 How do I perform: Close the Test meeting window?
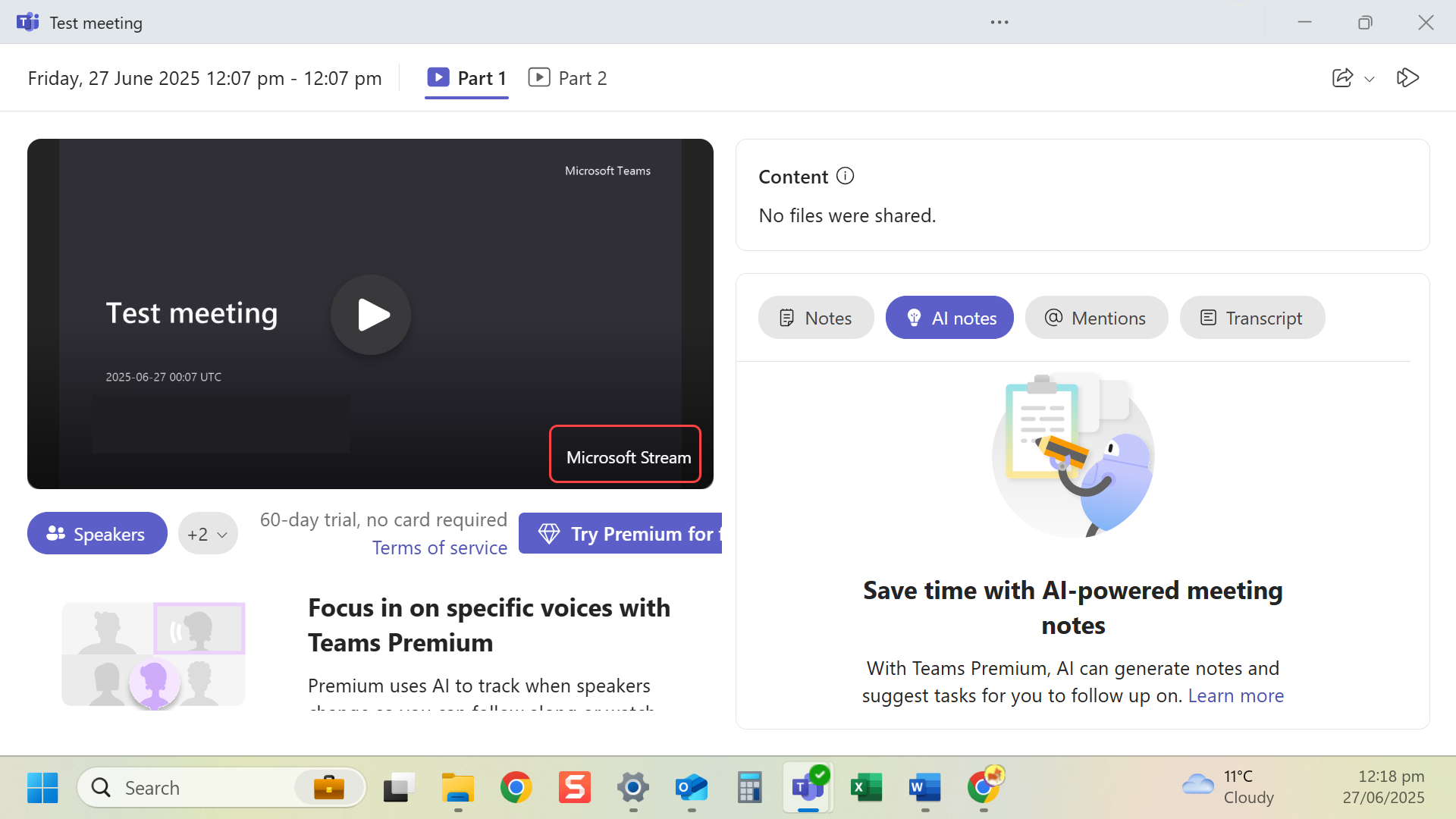point(1426,22)
